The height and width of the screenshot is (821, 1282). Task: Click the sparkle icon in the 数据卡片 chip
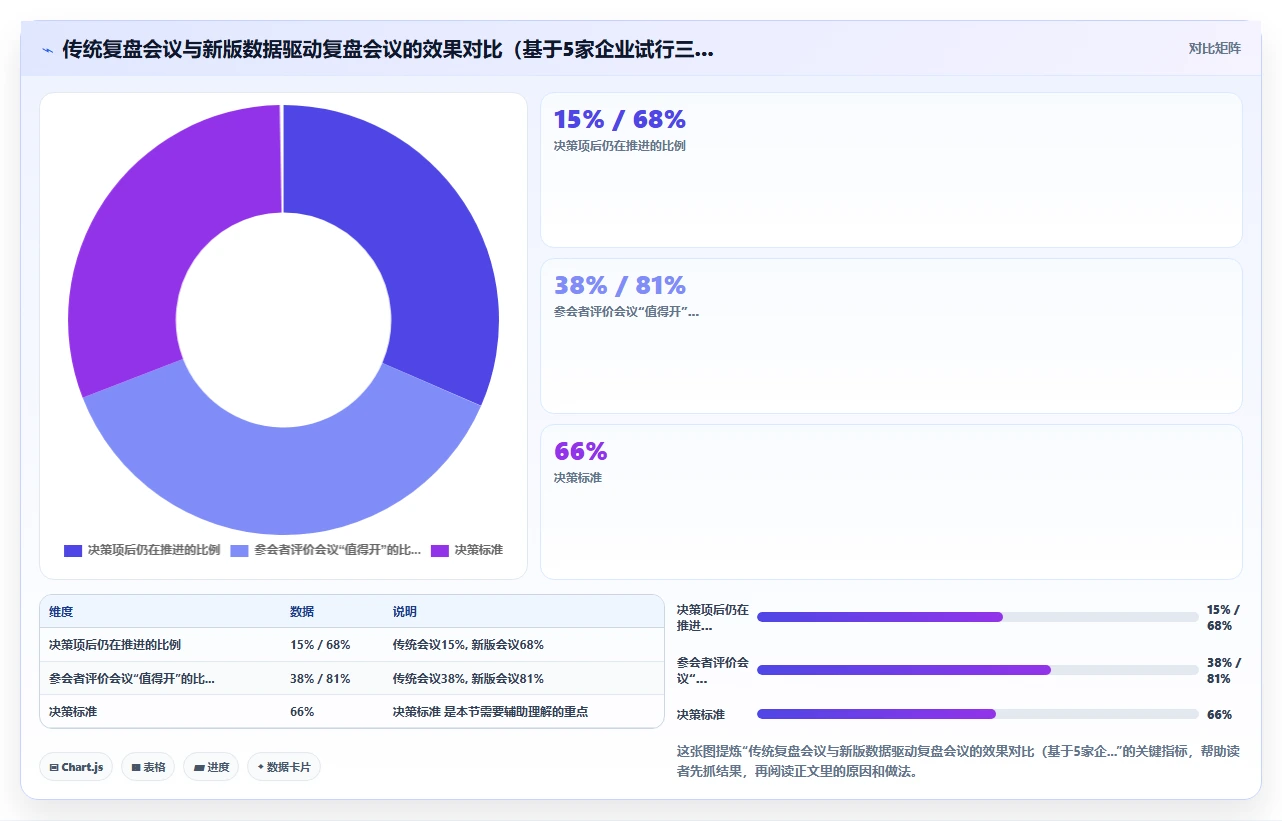pos(260,767)
